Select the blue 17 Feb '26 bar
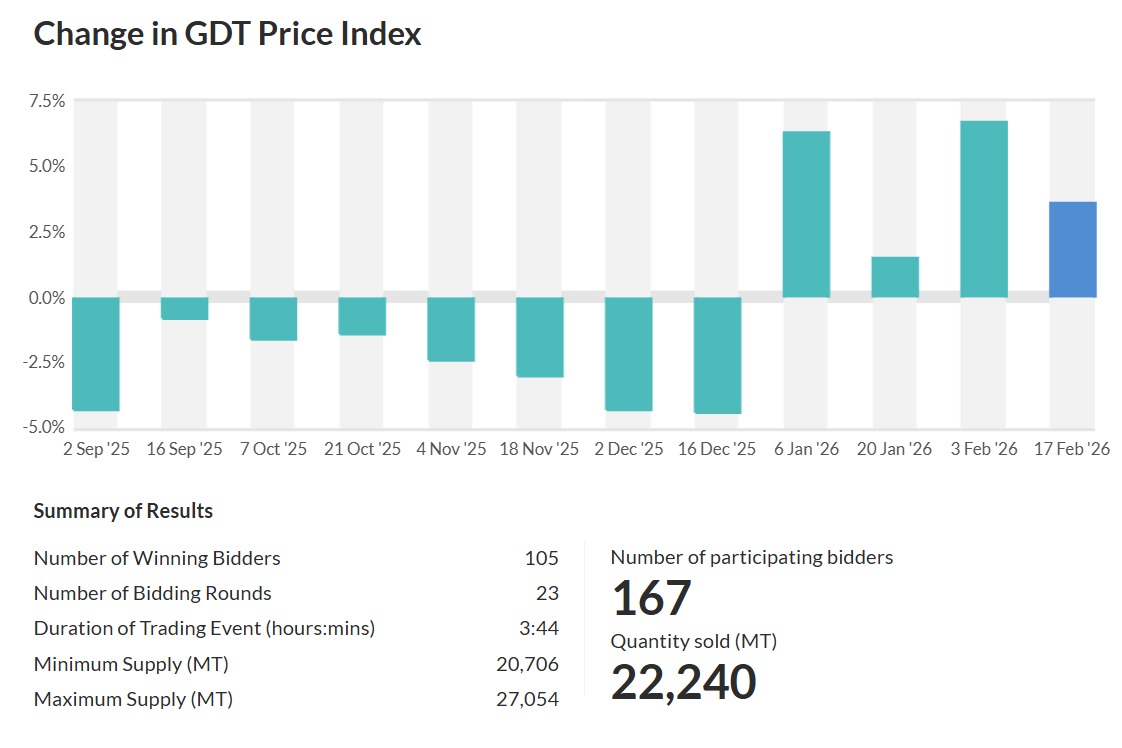This screenshot has height=748, width=1122. point(1073,250)
